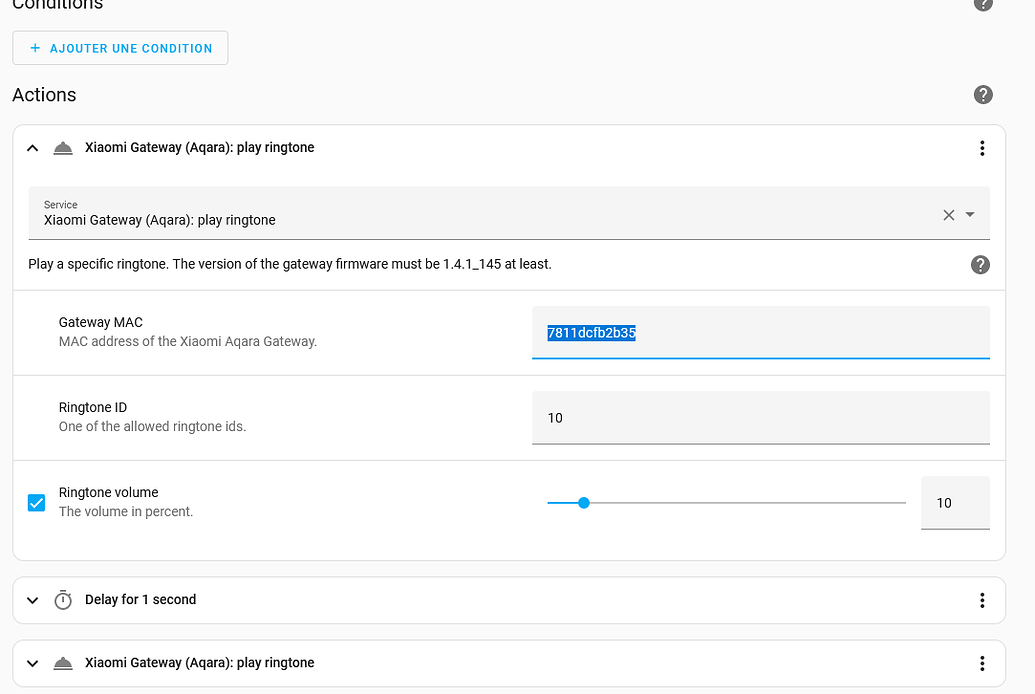Image resolution: width=1035 pixels, height=694 pixels.
Task: Click the Delay for 1 second title
Action: (x=141, y=600)
